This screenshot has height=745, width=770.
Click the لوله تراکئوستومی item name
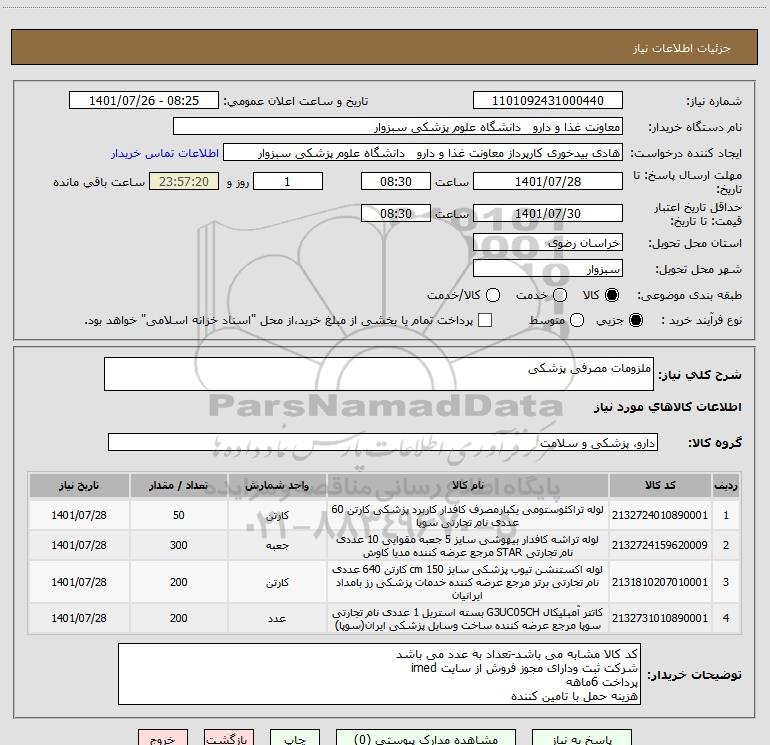coord(468,516)
